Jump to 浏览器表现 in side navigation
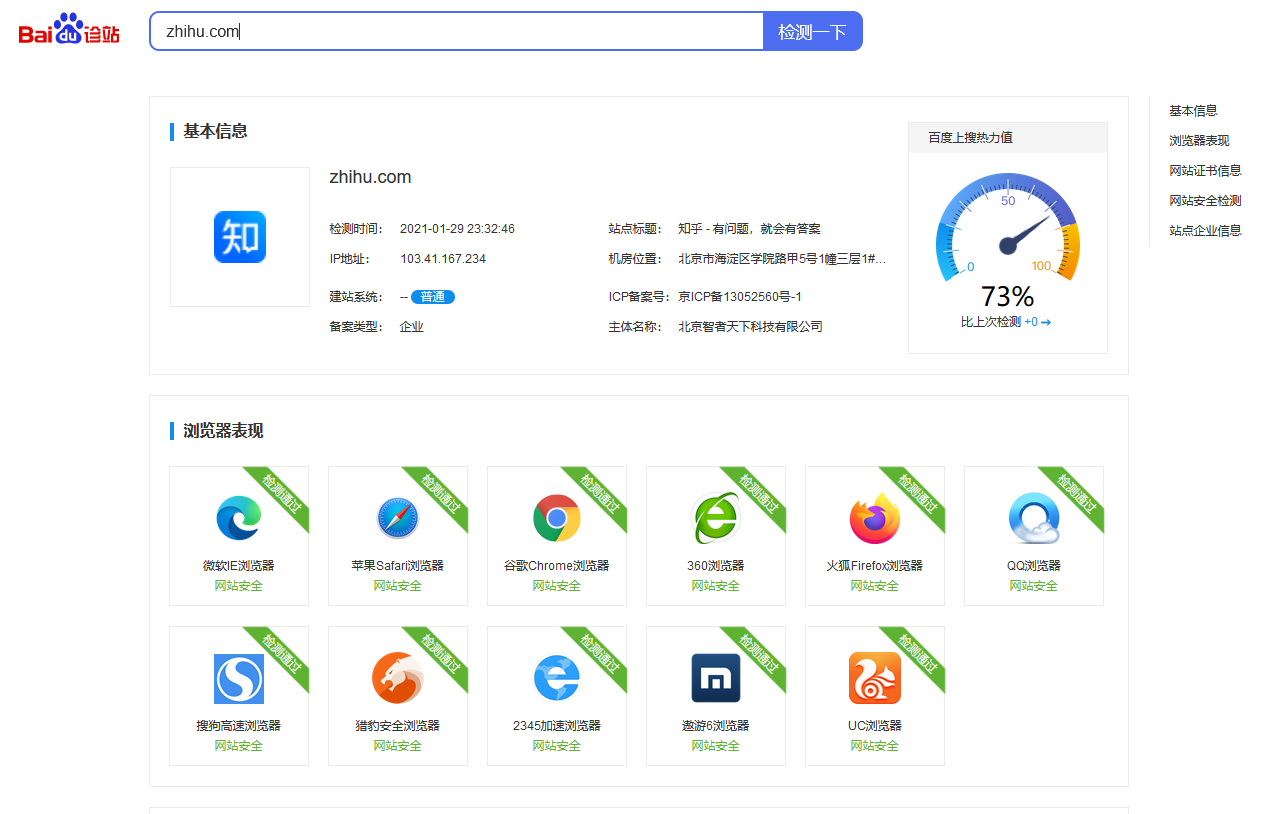 click(x=1199, y=141)
